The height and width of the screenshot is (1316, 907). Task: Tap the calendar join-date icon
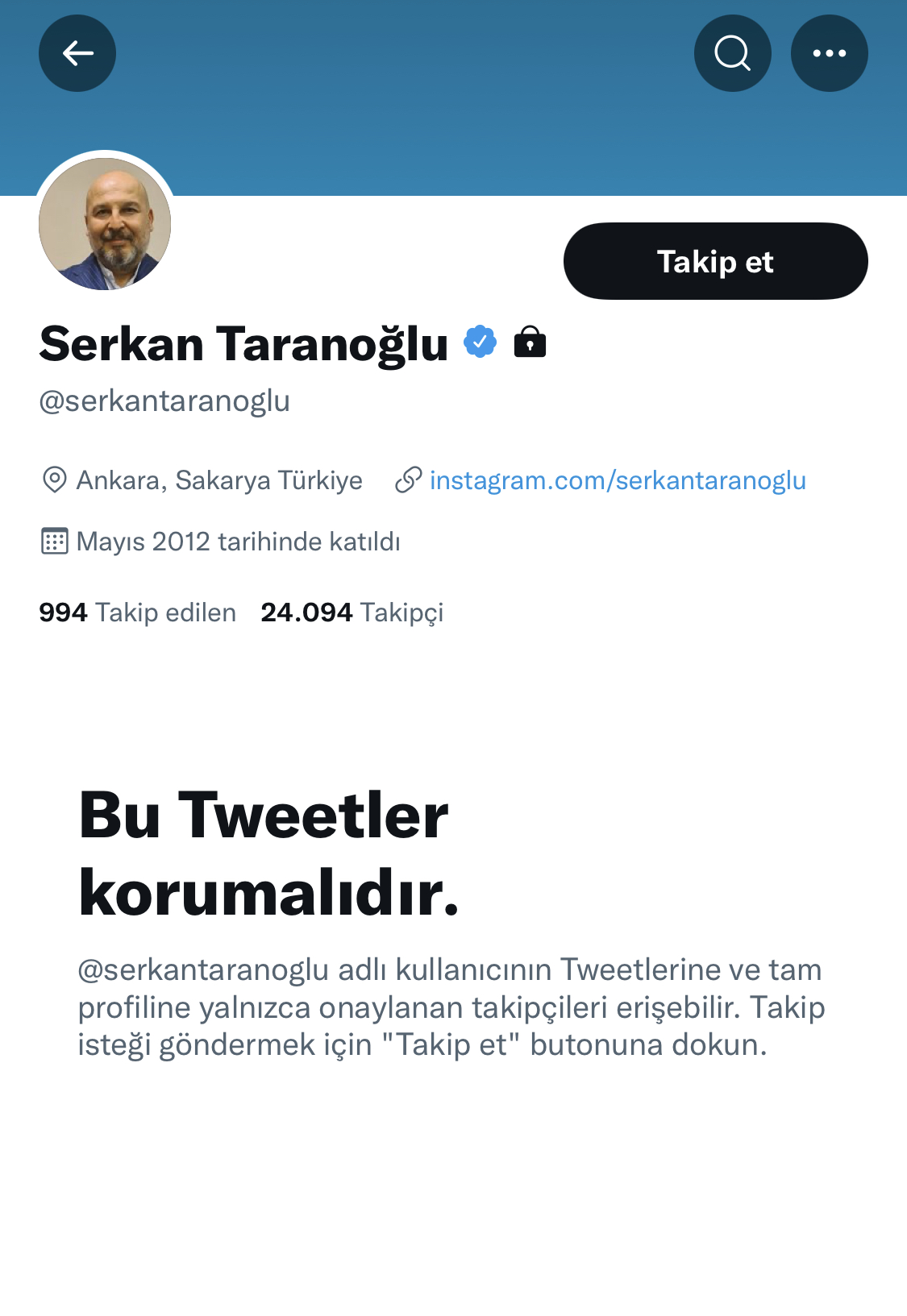click(54, 541)
